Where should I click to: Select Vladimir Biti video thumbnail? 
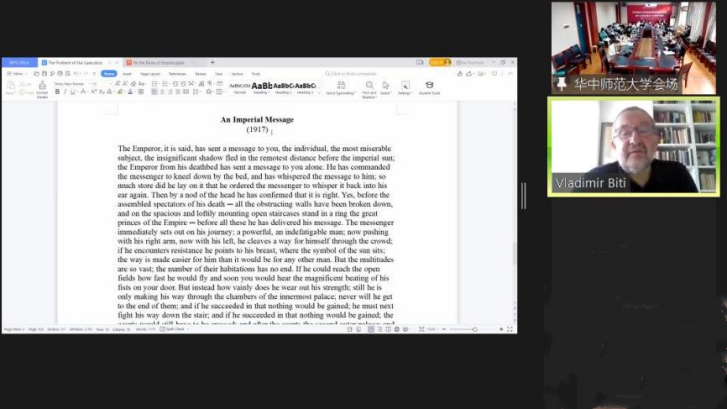(x=633, y=147)
